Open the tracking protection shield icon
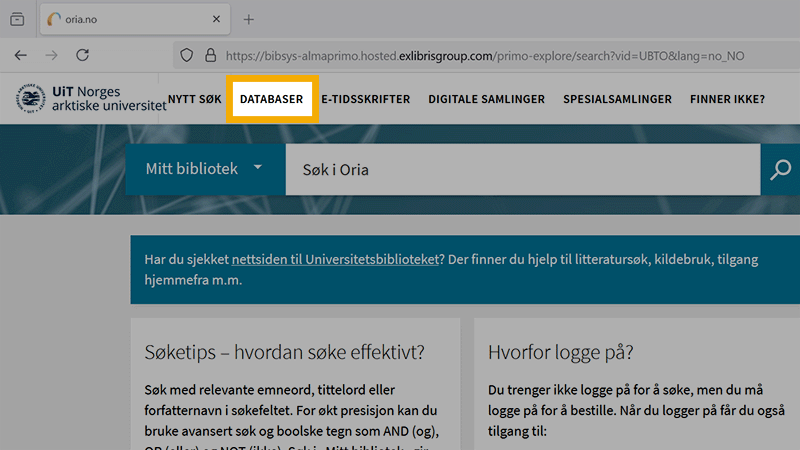 (x=186, y=56)
